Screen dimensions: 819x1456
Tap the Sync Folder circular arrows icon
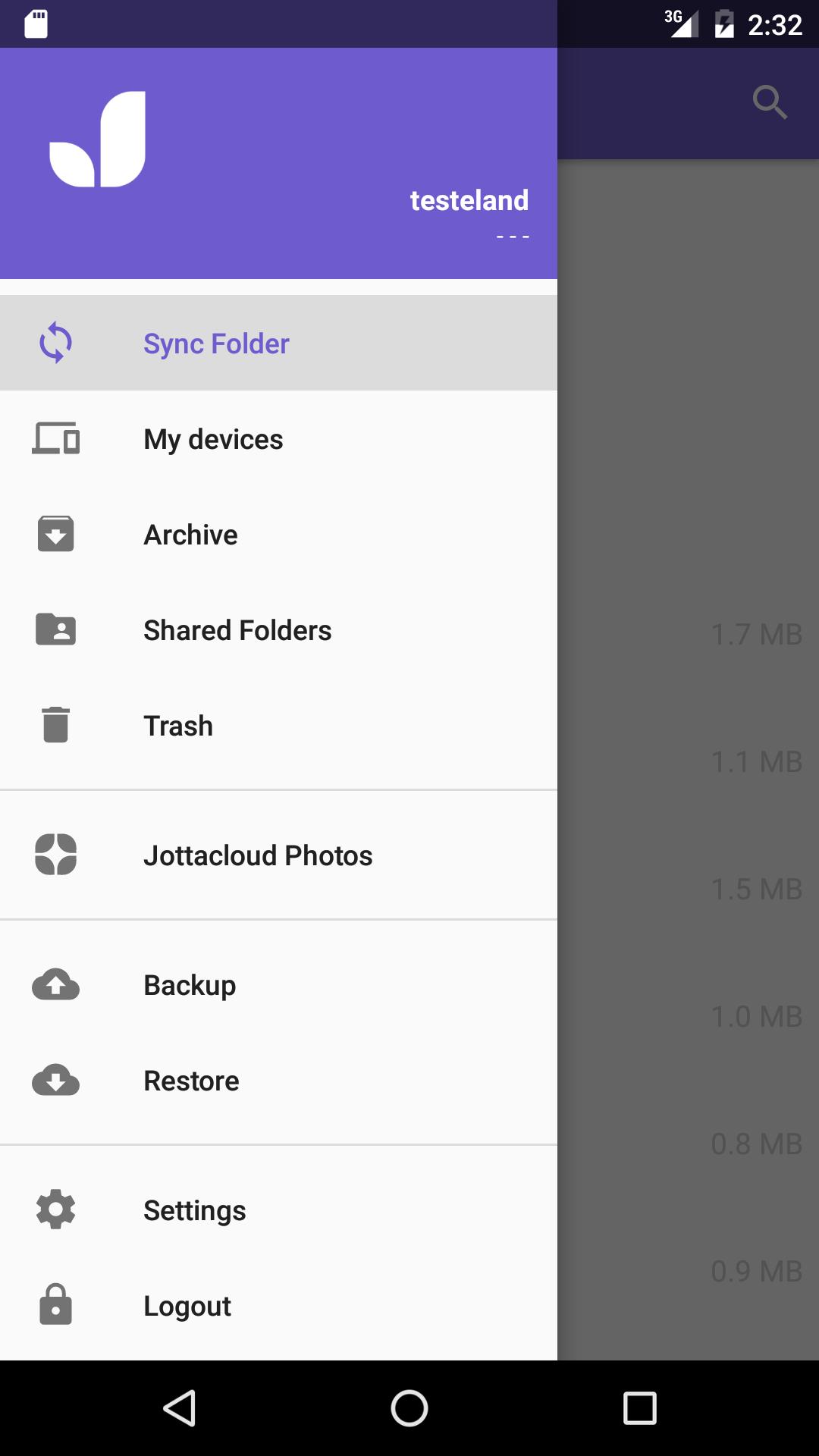55,343
